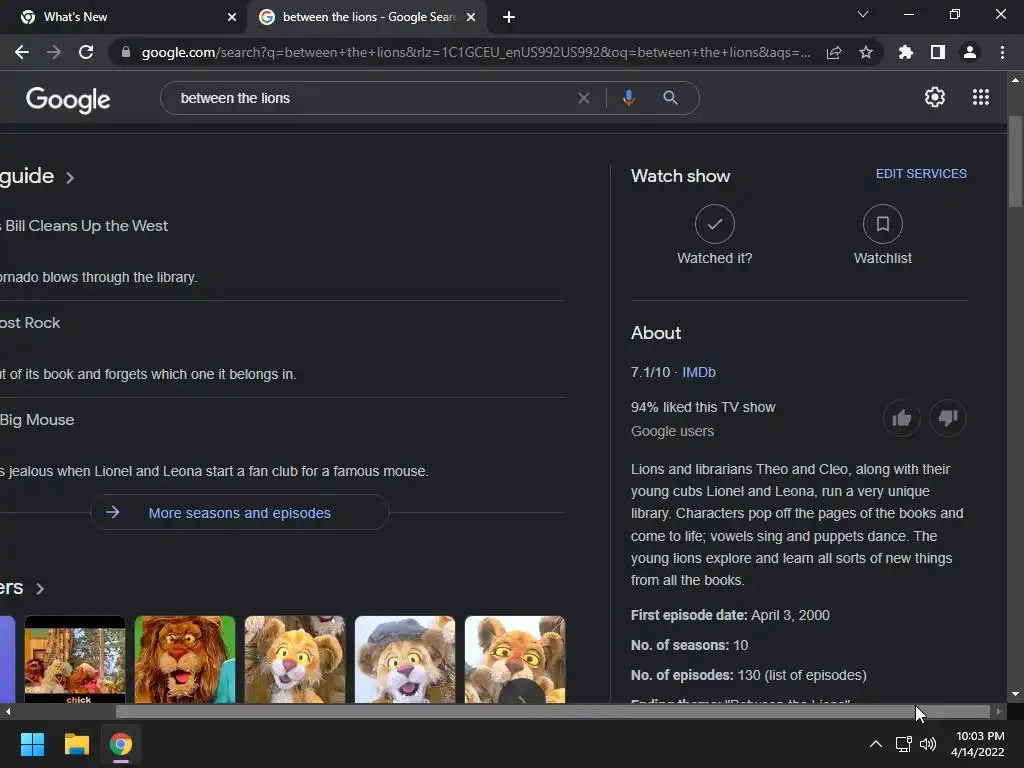Select the cub wearing a cap thumbnail
This screenshot has height=768, width=1024.
click(405, 660)
